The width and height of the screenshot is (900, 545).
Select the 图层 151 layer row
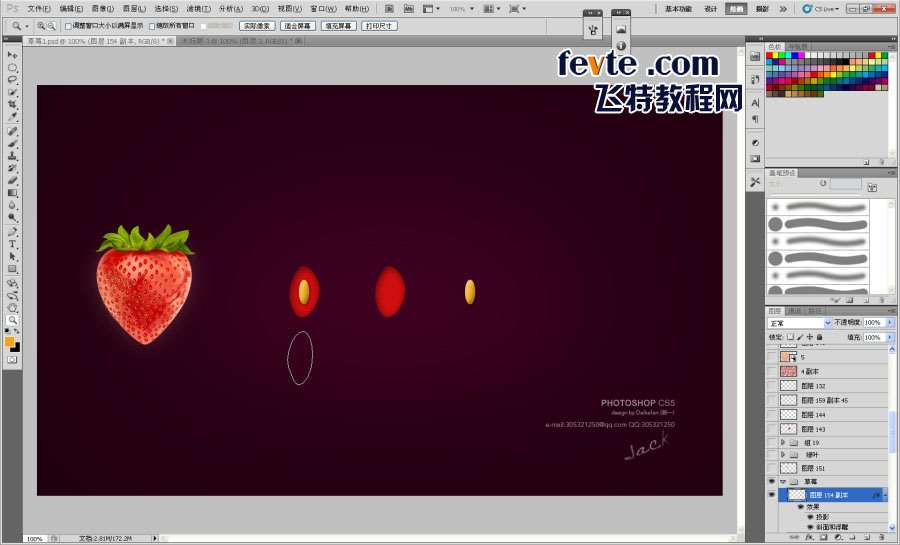point(828,468)
